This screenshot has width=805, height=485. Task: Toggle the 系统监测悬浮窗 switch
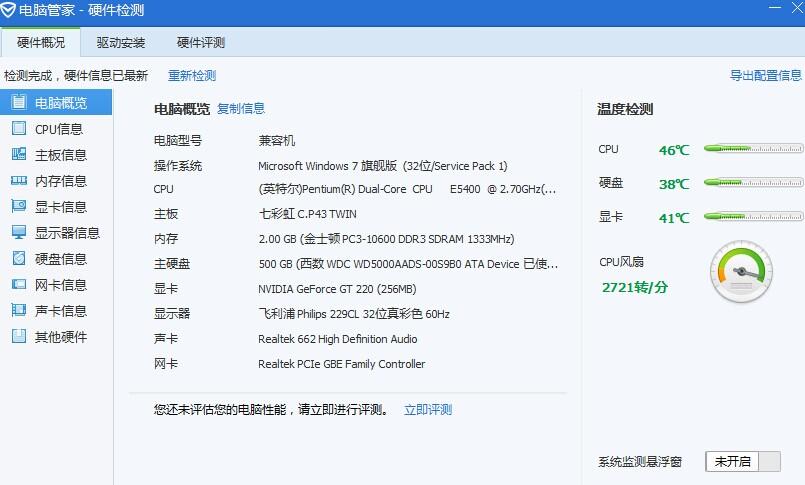pos(743,461)
